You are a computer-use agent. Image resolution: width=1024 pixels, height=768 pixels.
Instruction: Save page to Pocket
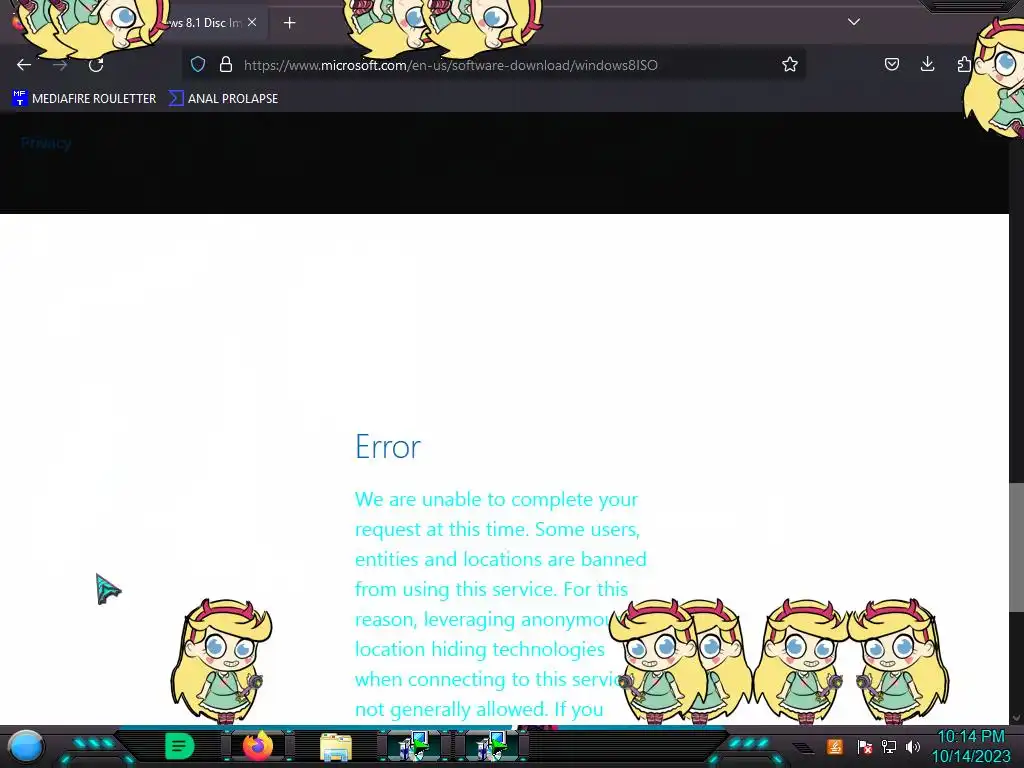tap(891, 64)
